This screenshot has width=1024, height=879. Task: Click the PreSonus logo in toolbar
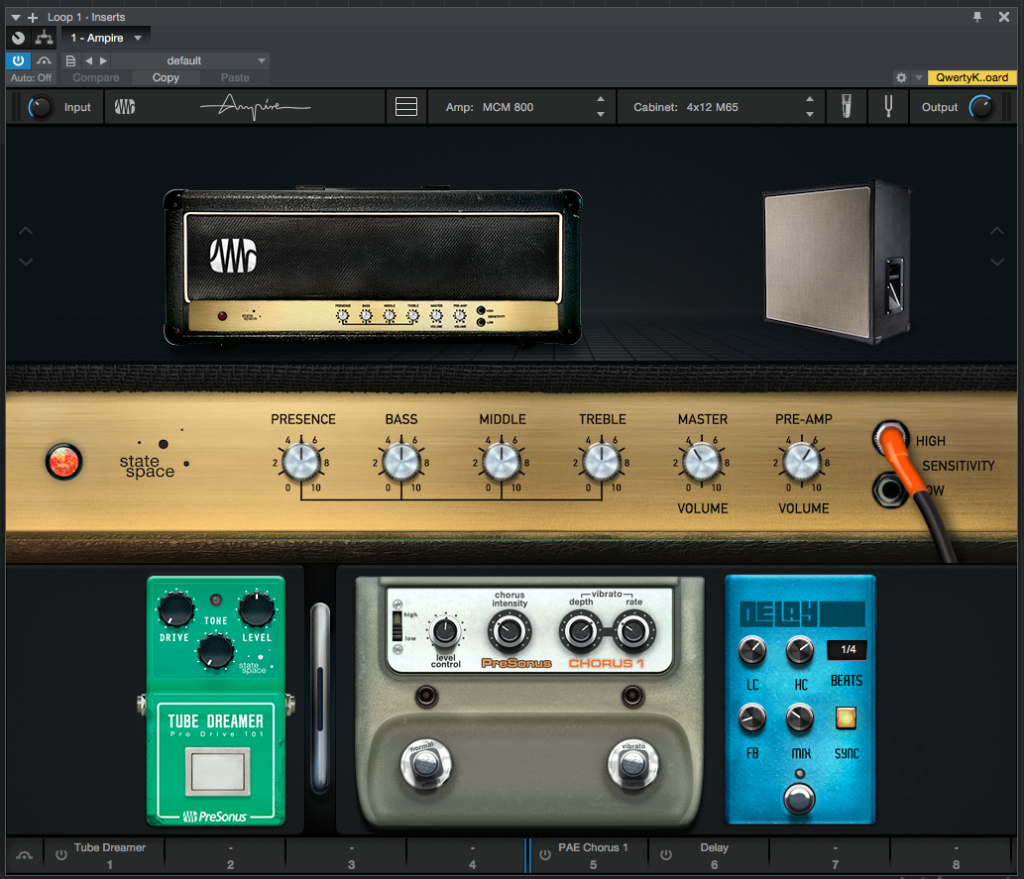point(125,106)
